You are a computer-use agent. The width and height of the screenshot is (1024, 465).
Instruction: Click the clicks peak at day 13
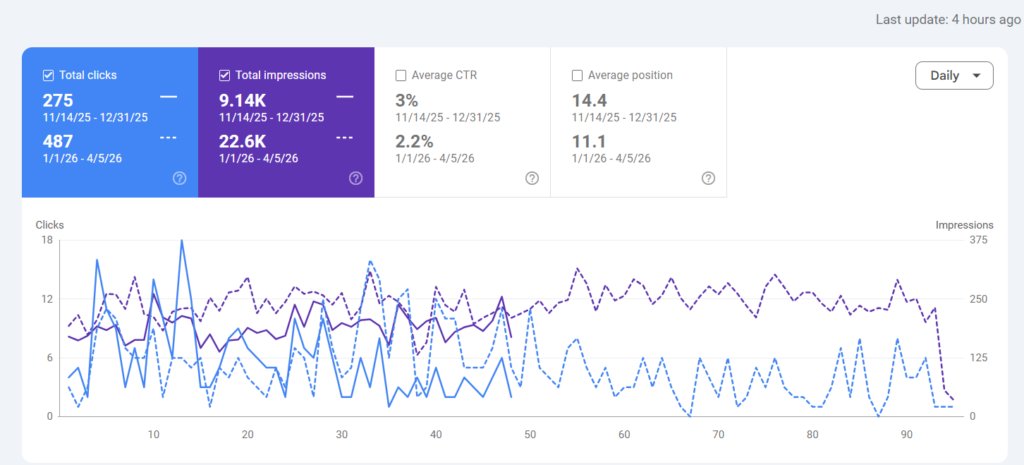182,240
